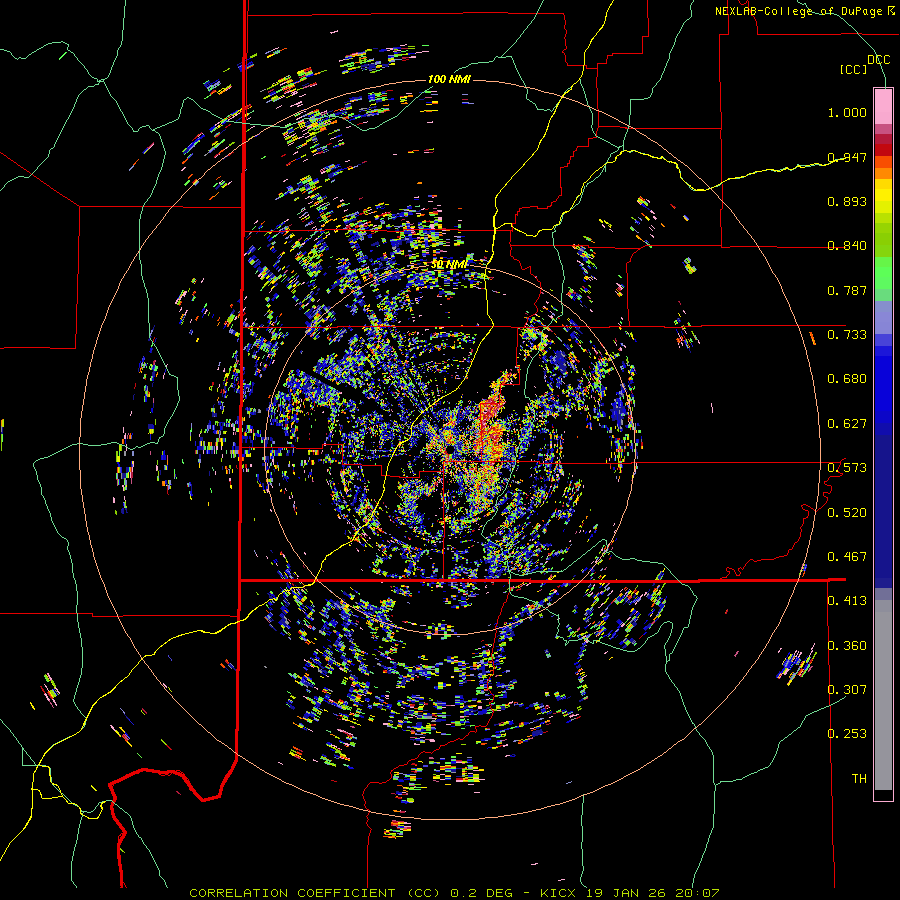Screen dimensions: 900x900
Task: Select the 0.787 scale value
Action: (847, 290)
